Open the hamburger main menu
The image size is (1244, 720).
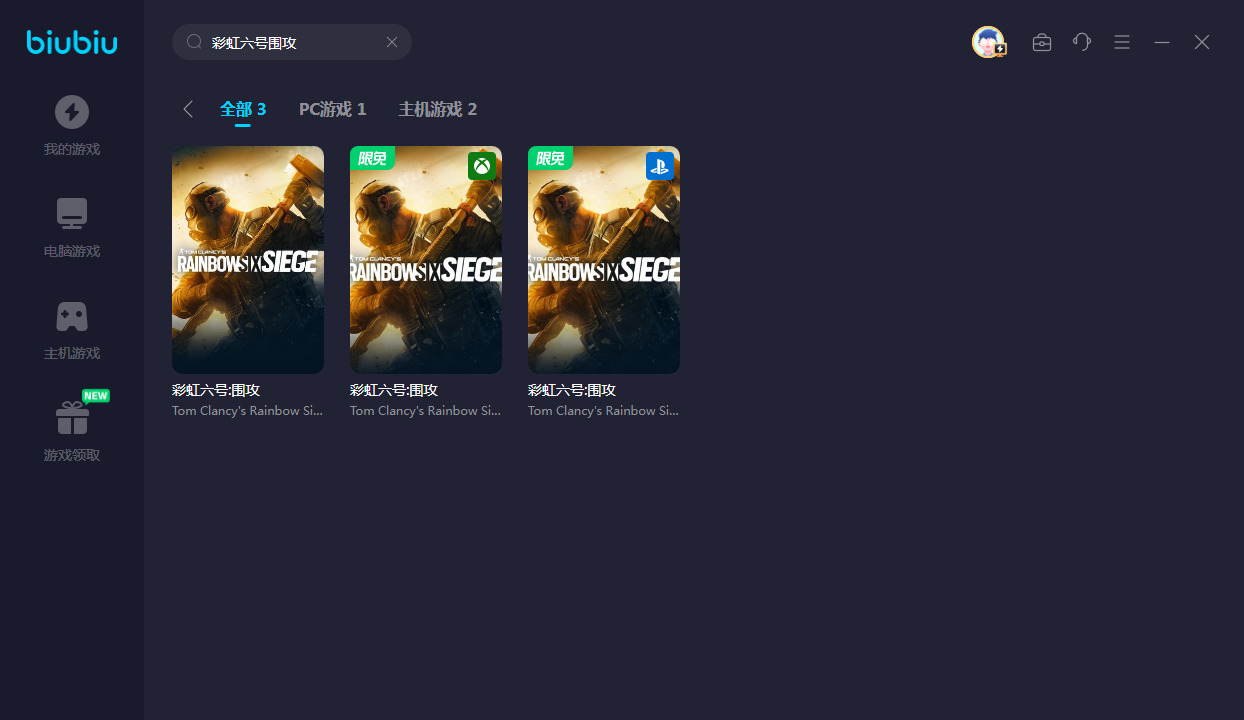[x=1122, y=42]
